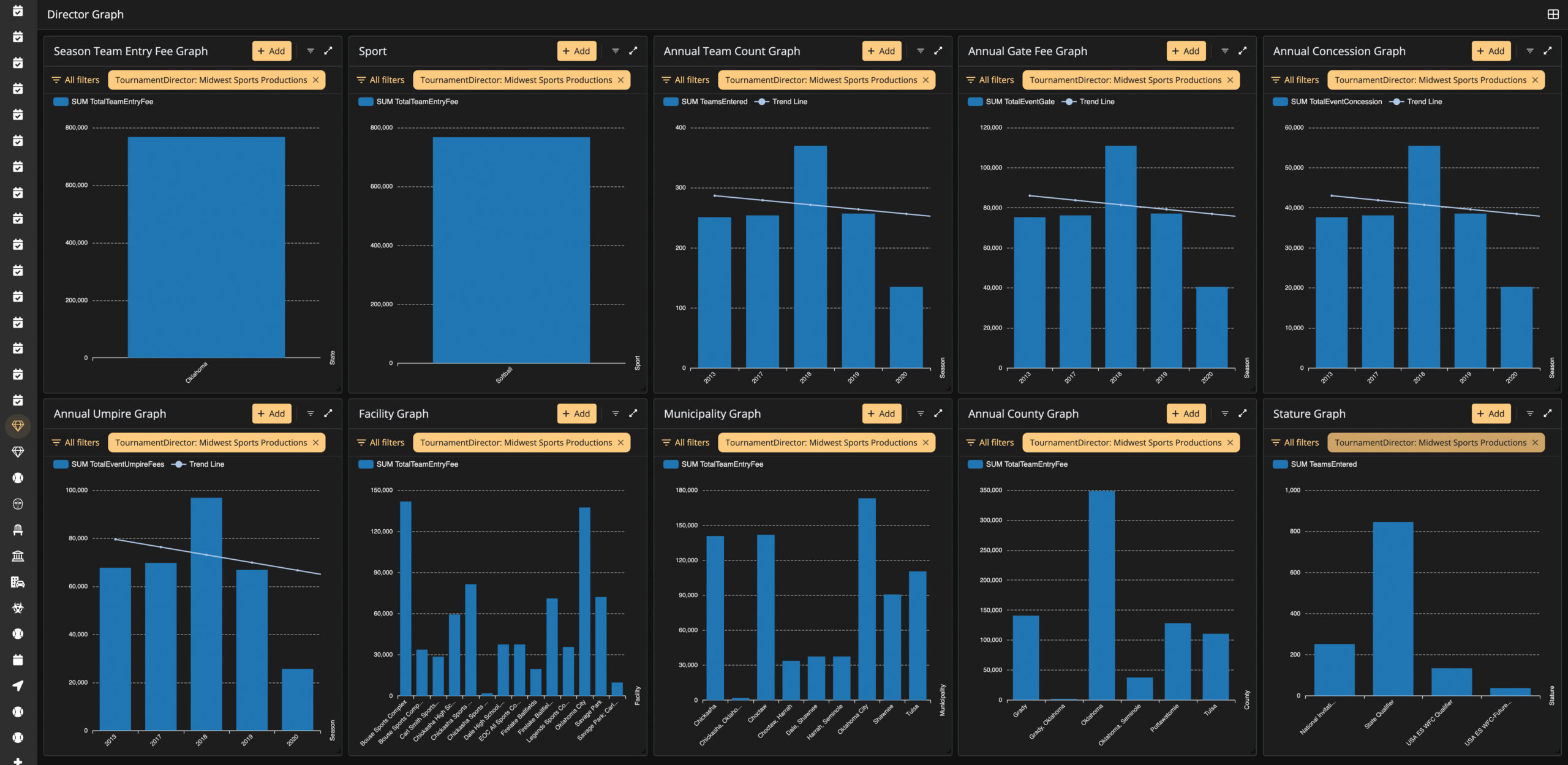Click Add in Annual Team Count Graph
This screenshot has height=765, width=1568.
(x=881, y=51)
